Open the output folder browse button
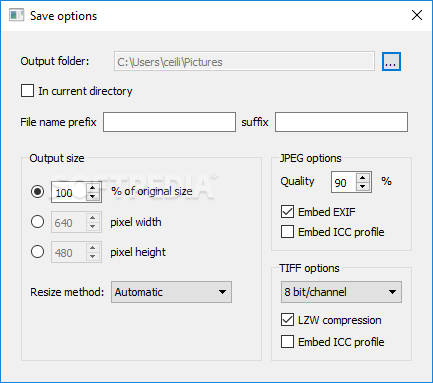The image size is (433, 383). point(391,62)
